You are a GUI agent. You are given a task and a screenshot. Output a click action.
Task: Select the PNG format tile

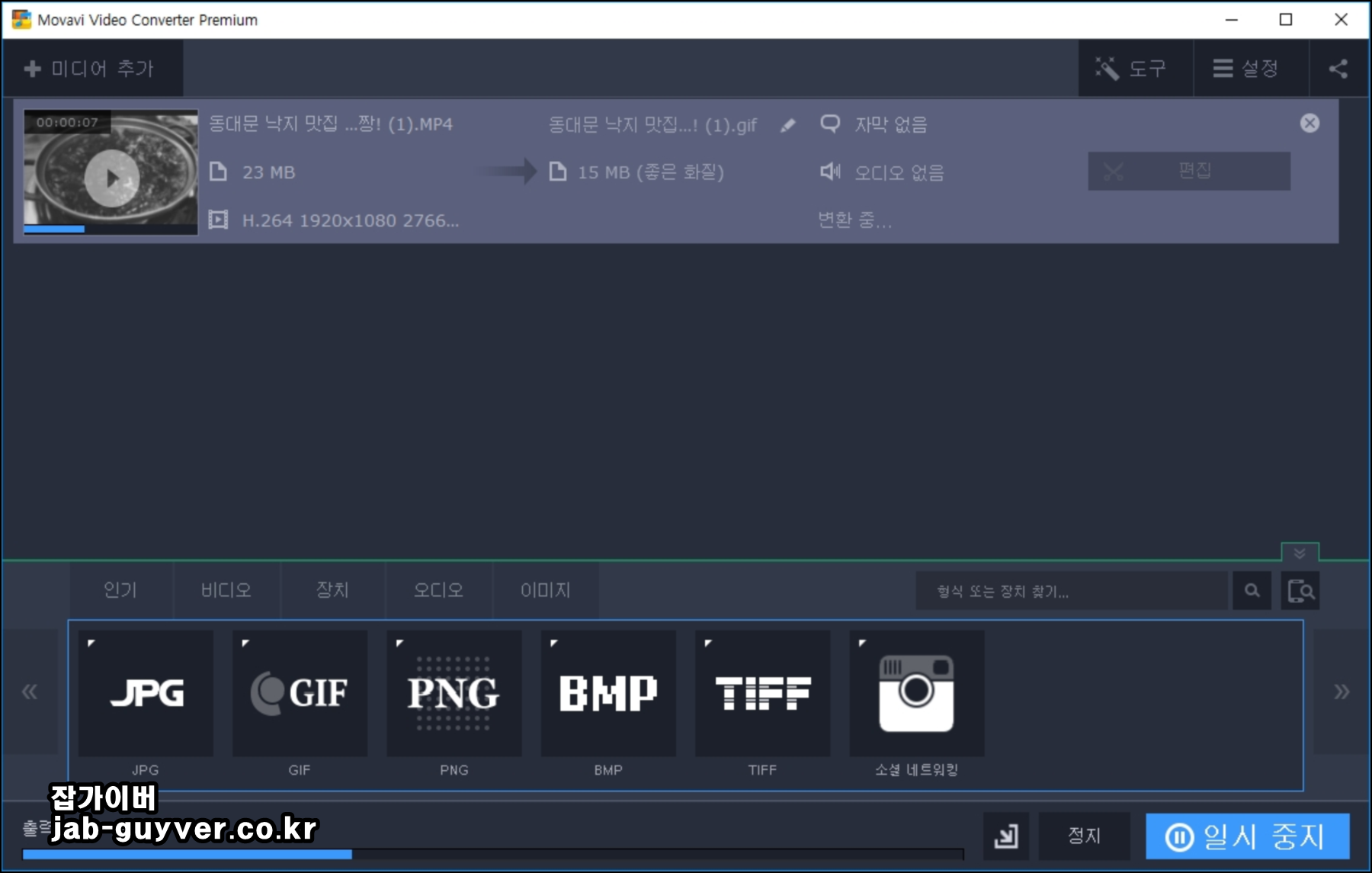(454, 693)
